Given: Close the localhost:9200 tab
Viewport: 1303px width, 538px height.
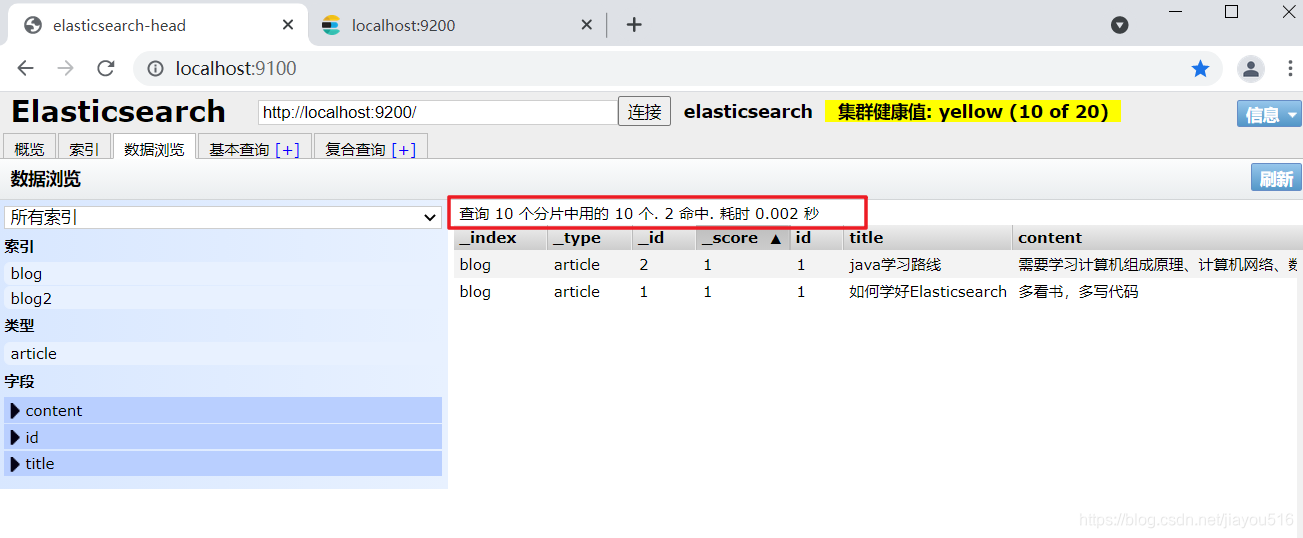Looking at the screenshot, I should click(587, 25).
